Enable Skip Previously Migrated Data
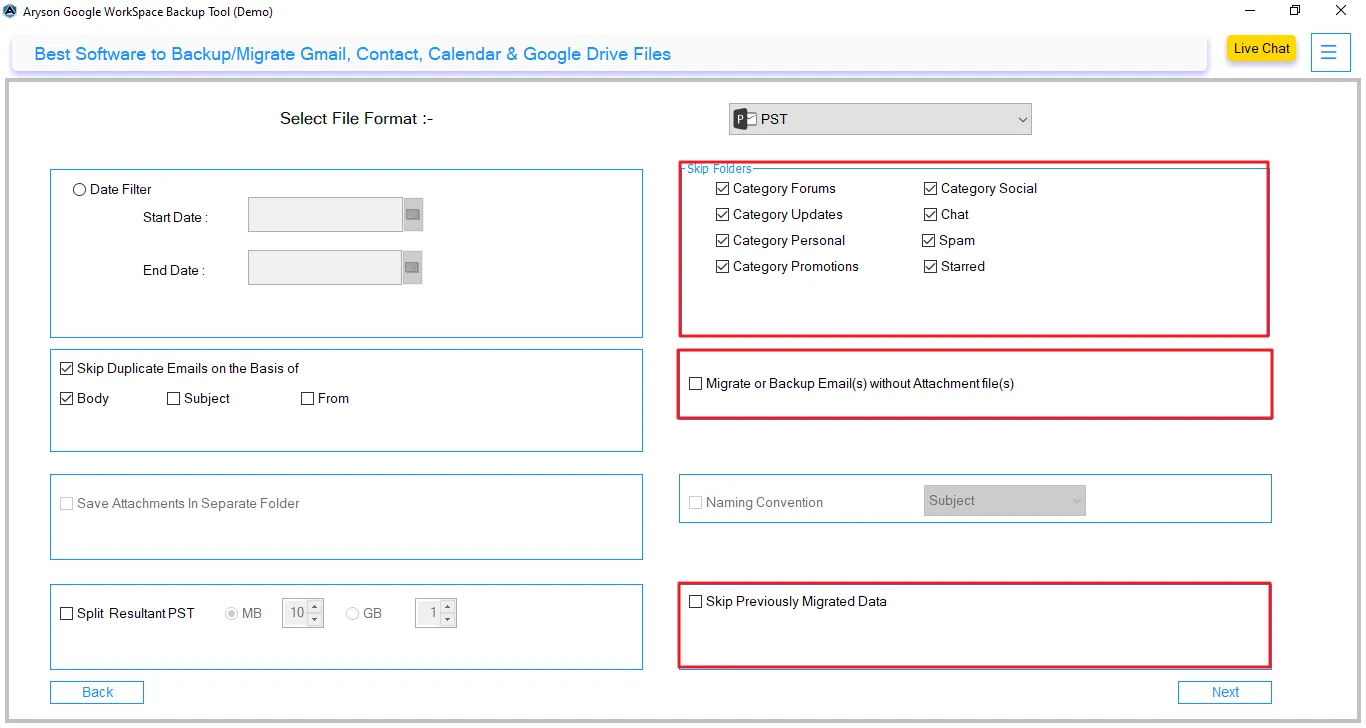Image resolution: width=1366 pixels, height=728 pixels. tap(695, 601)
